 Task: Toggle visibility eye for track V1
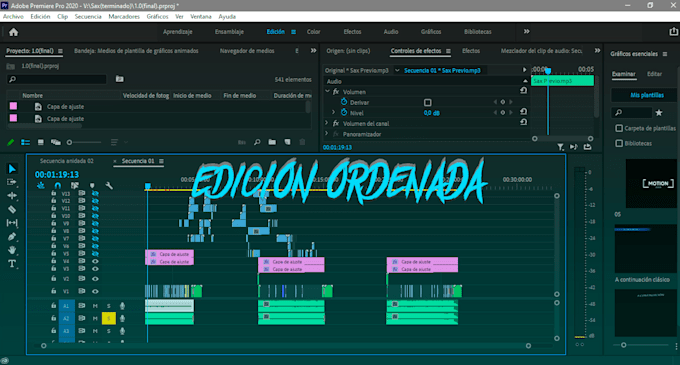pos(95,291)
